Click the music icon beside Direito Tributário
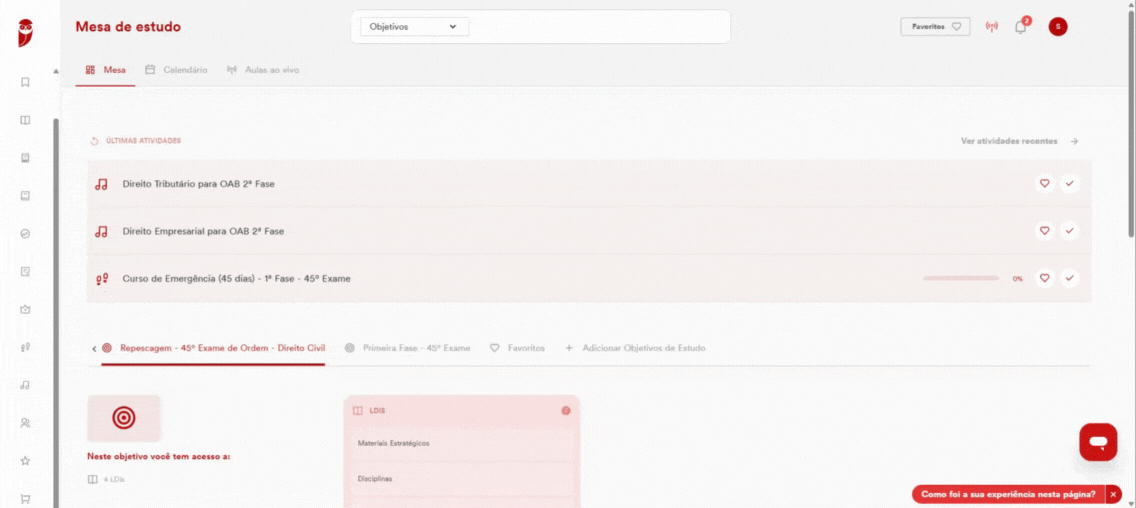 (101, 184)
